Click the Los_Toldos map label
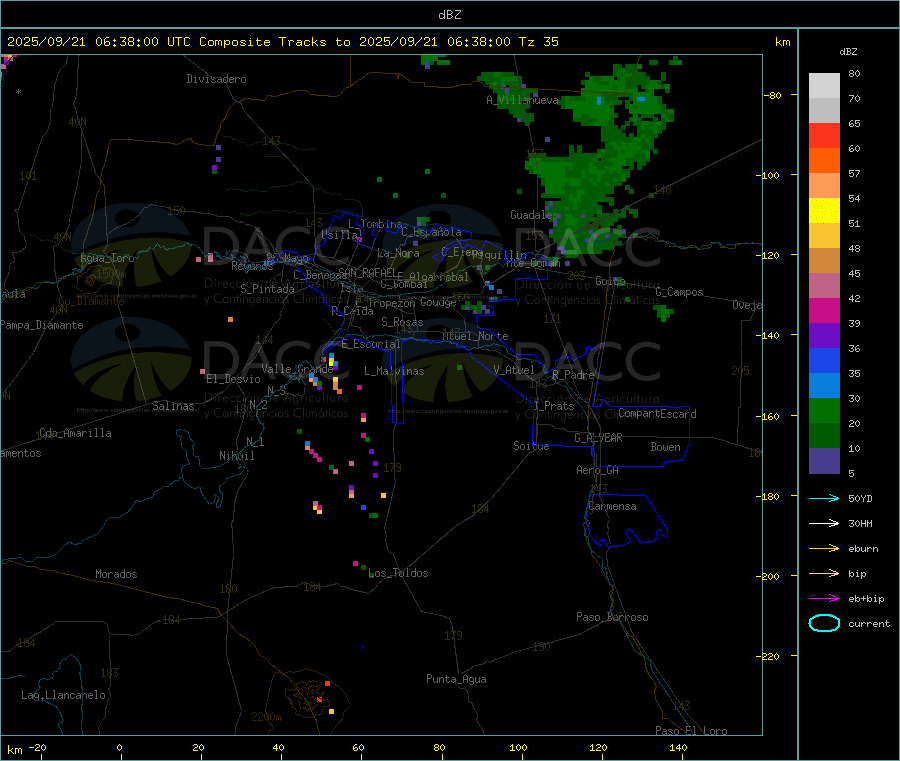Screen dimensions: 900x761 pyautogui.click(x=398, y=573)
